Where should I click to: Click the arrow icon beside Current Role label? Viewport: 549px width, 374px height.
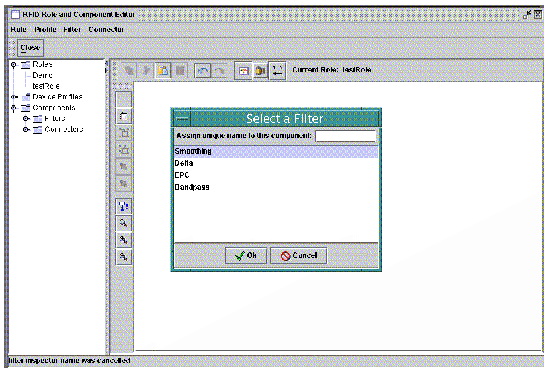tap(277, 71)
